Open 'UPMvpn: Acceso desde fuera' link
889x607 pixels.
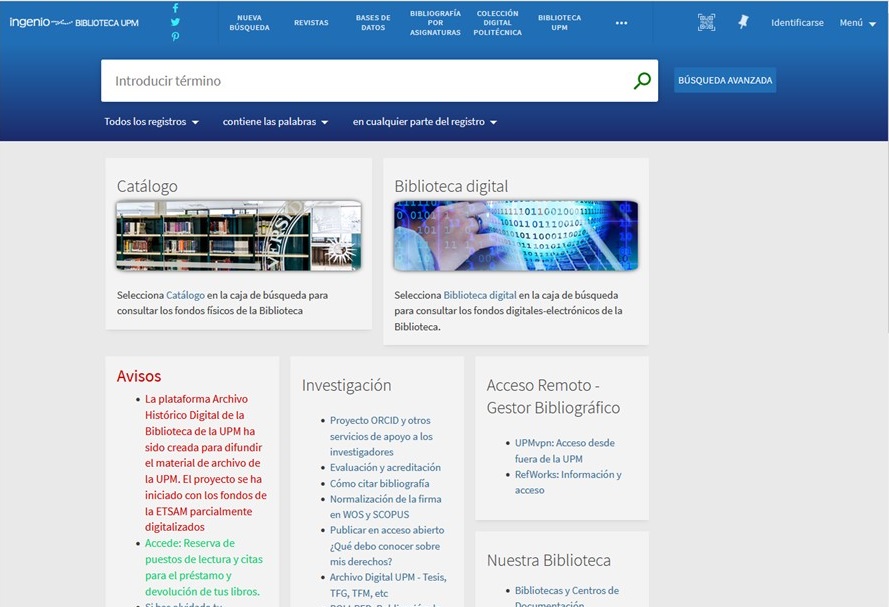pyautogui.click(x=565, y=451)
